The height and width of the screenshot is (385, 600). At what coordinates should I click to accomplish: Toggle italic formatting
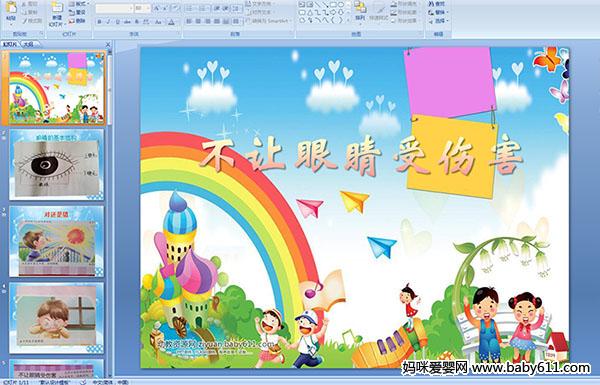pyautogui.click(x=108, y=22)
